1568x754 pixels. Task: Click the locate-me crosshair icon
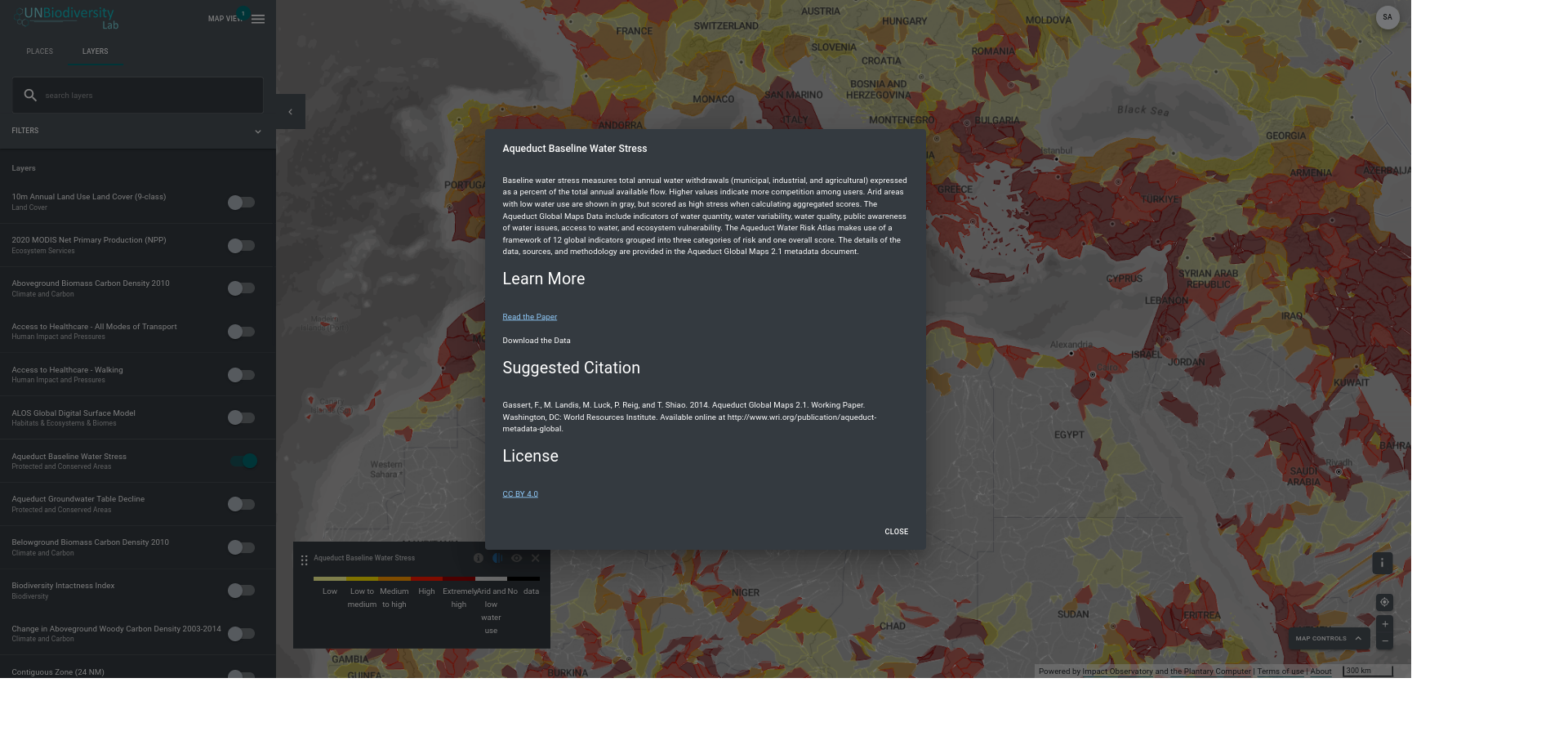1384,602
